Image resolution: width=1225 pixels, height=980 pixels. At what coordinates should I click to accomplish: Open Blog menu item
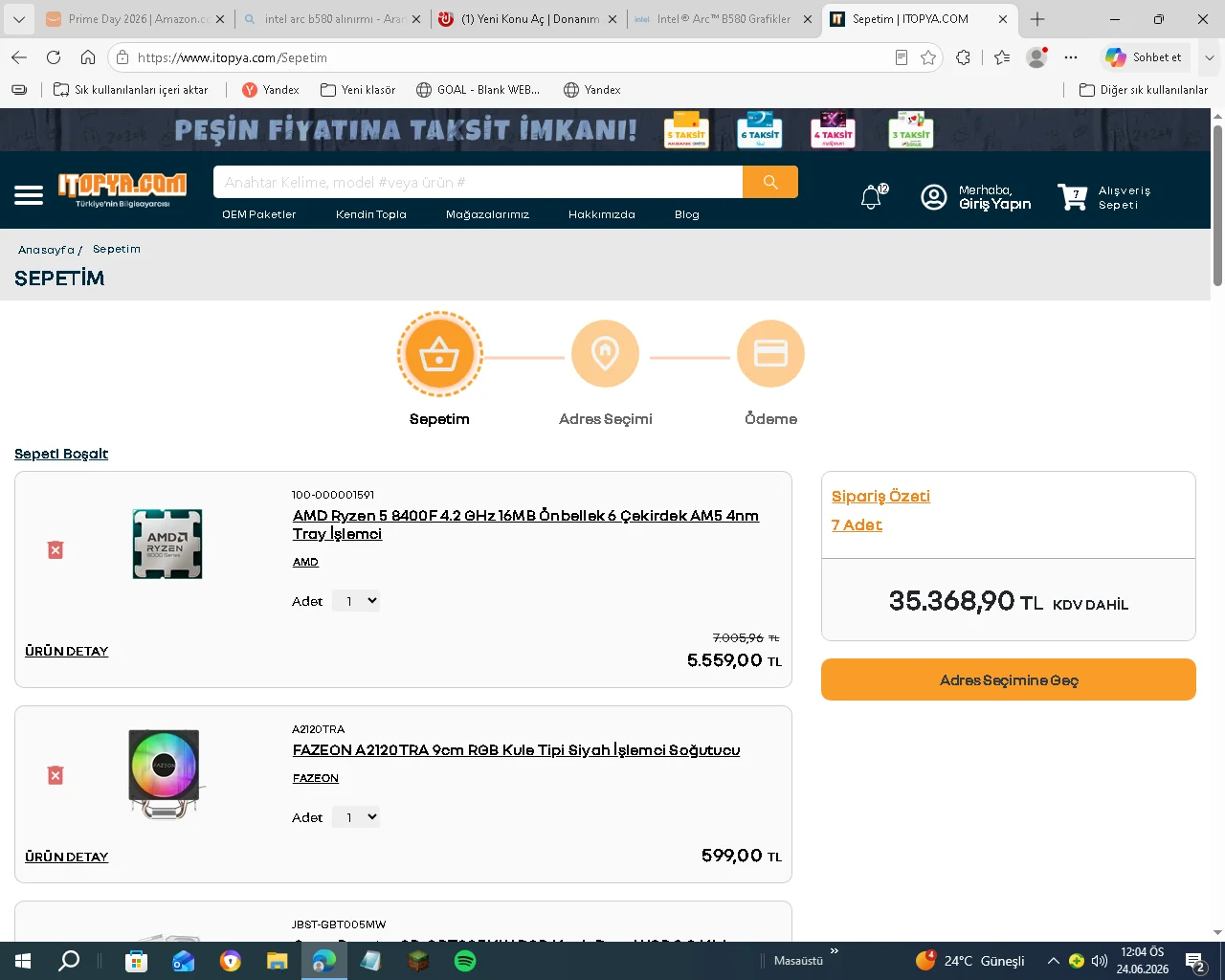click(687, 214)
